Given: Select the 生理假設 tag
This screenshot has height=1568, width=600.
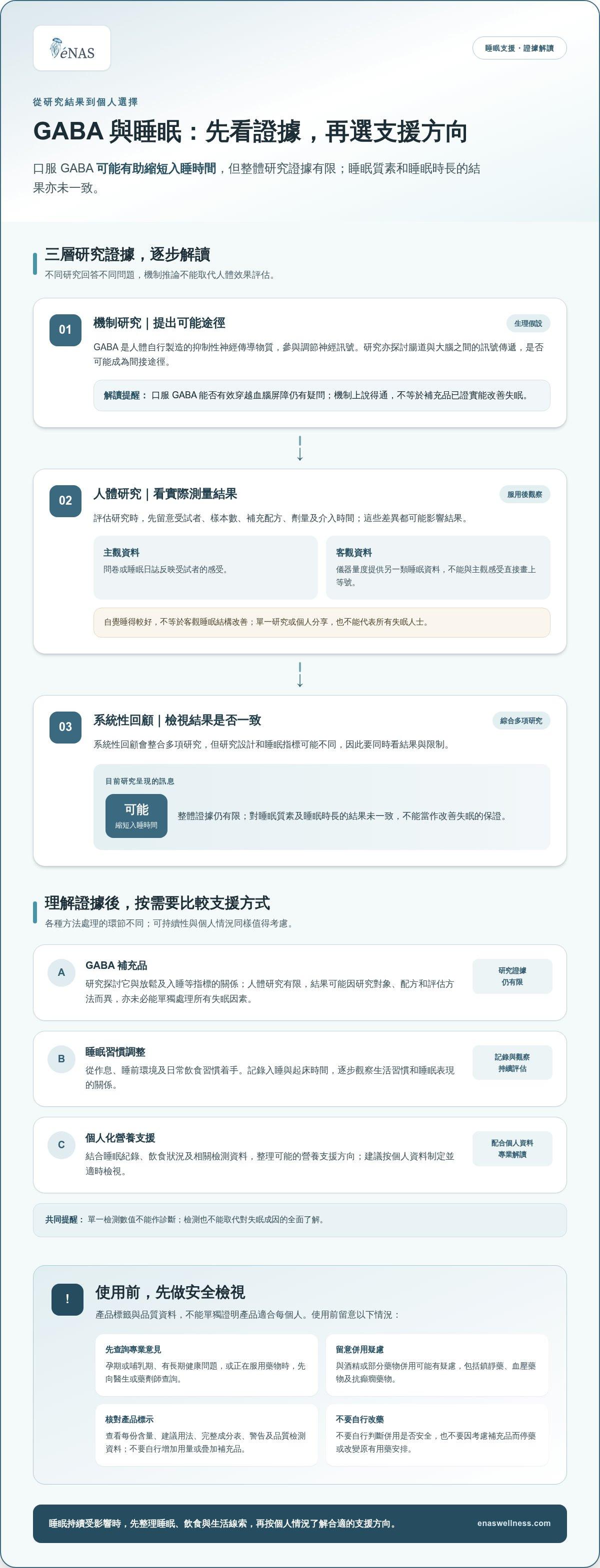Looking at the screenshot, I should pyautogui.click(x=527, y=323).
